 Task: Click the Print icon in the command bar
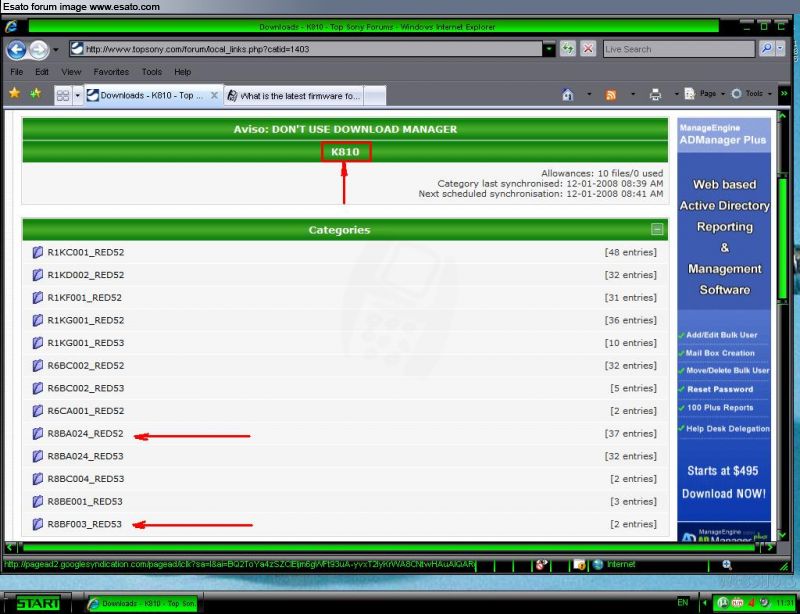655,94
